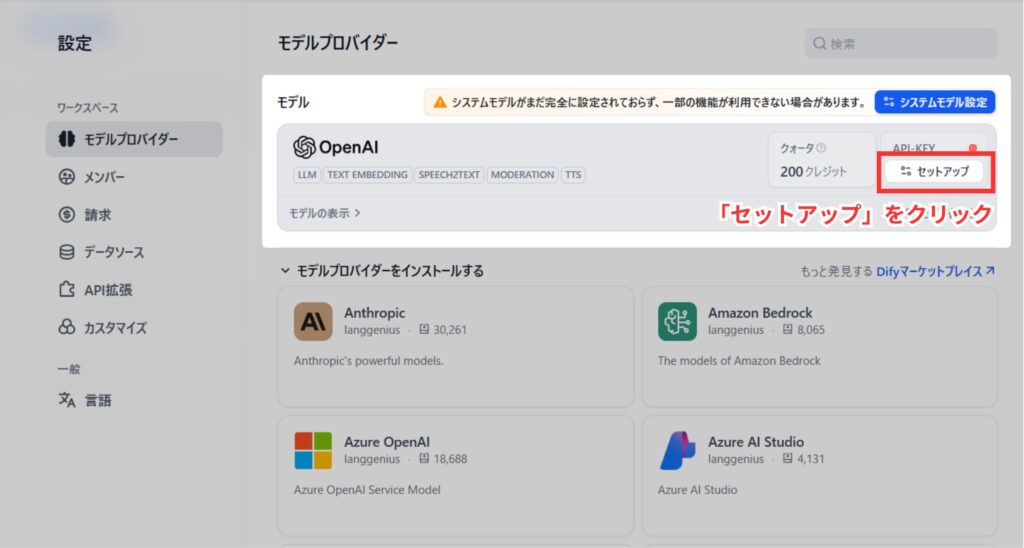Click the database icon beside データソース

(x=67, y=252)
